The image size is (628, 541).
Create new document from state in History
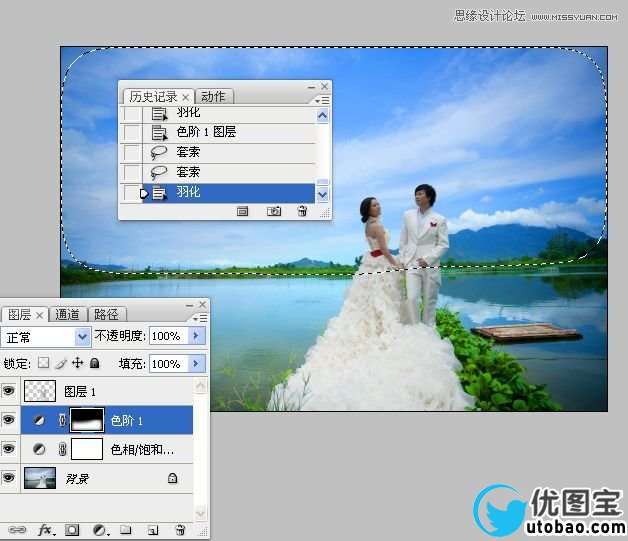click(243, 211)
